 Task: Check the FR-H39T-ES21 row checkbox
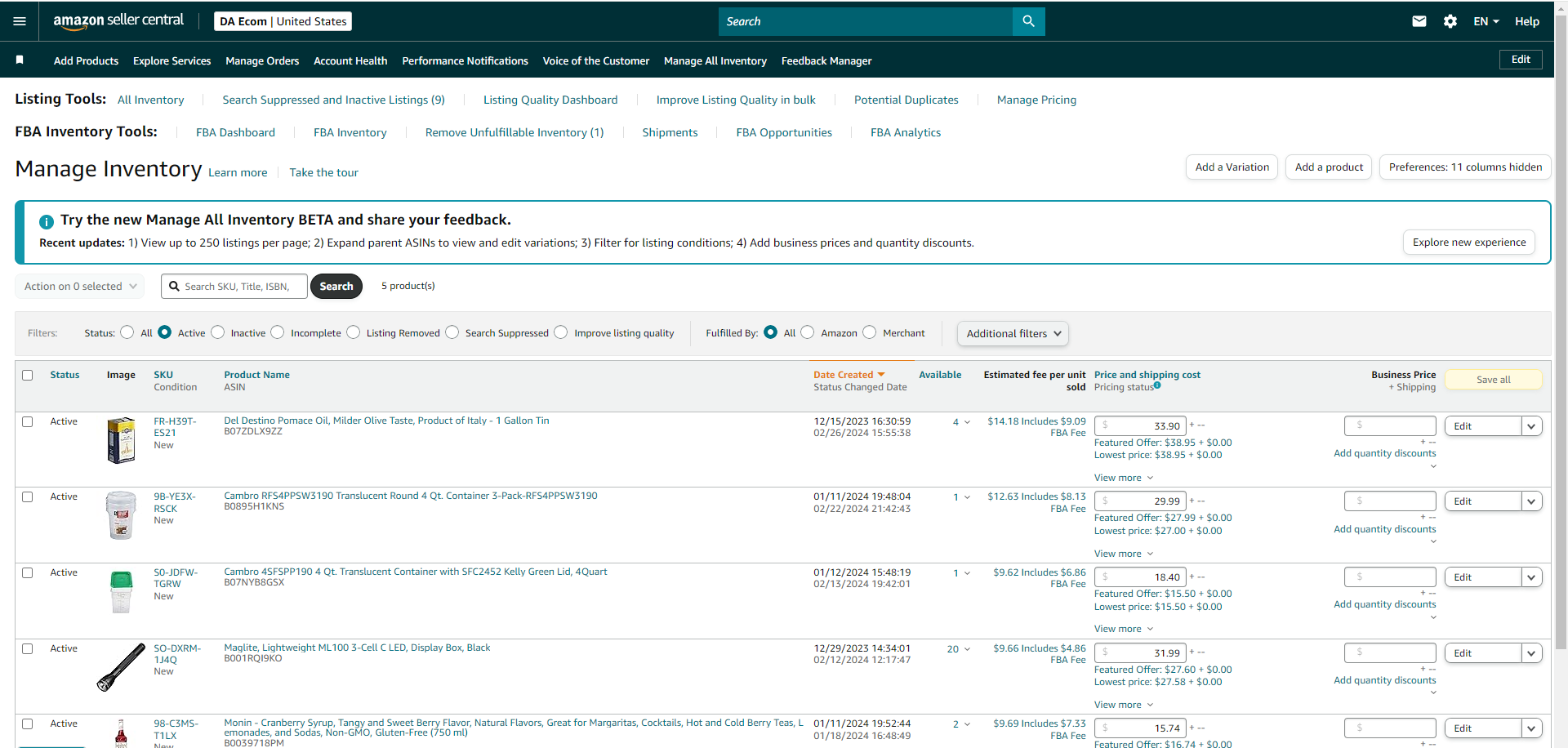click(x=28, y=421)
